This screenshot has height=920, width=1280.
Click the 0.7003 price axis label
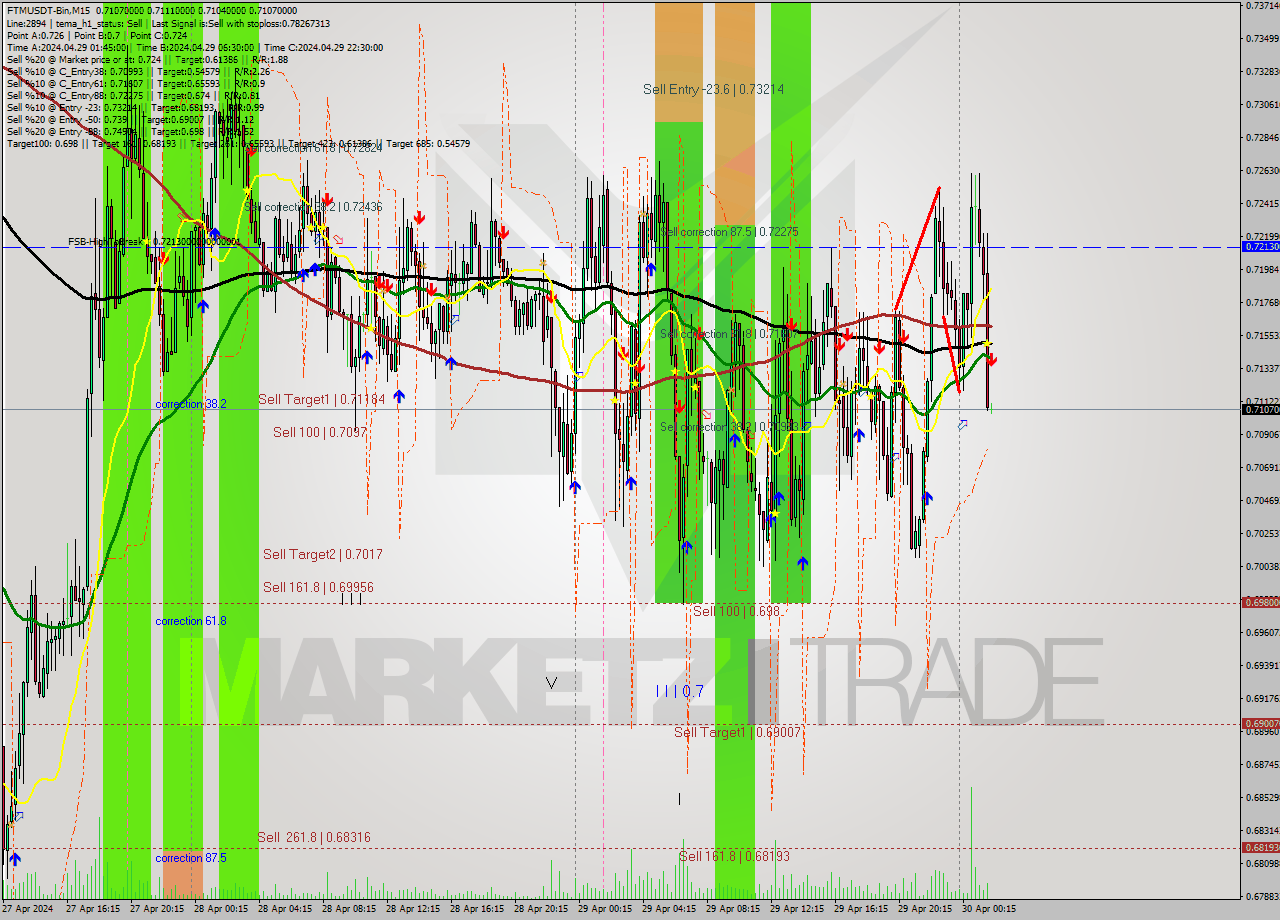click(x=1261, y=567)
